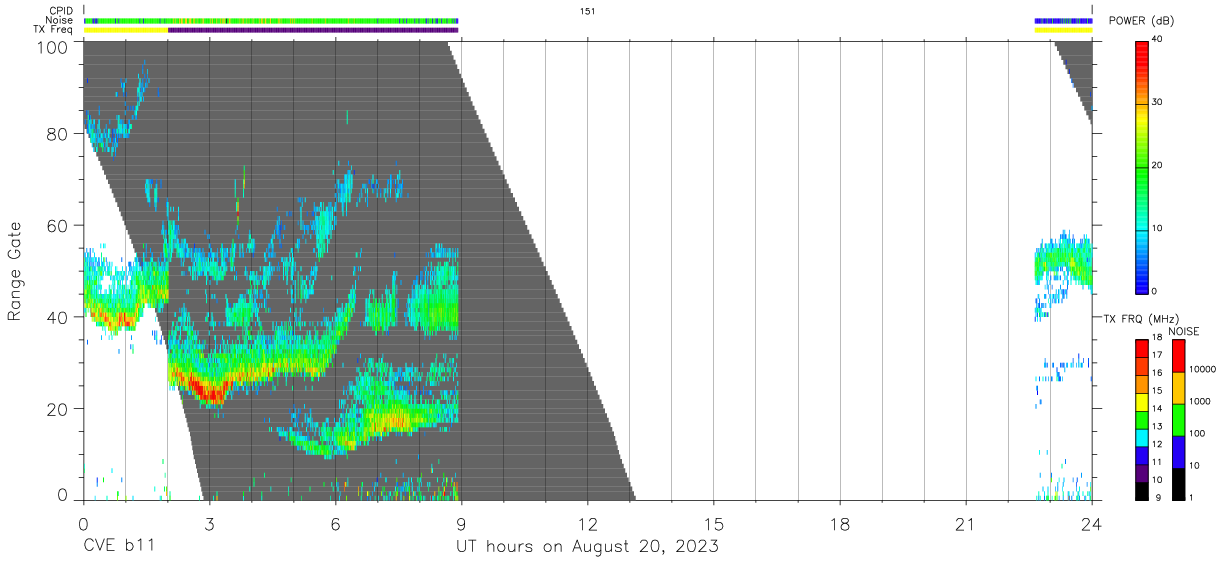Click the 30 label on POWER colorbar
This screenshot has width=1228, height=567.
click(1157, 102)
